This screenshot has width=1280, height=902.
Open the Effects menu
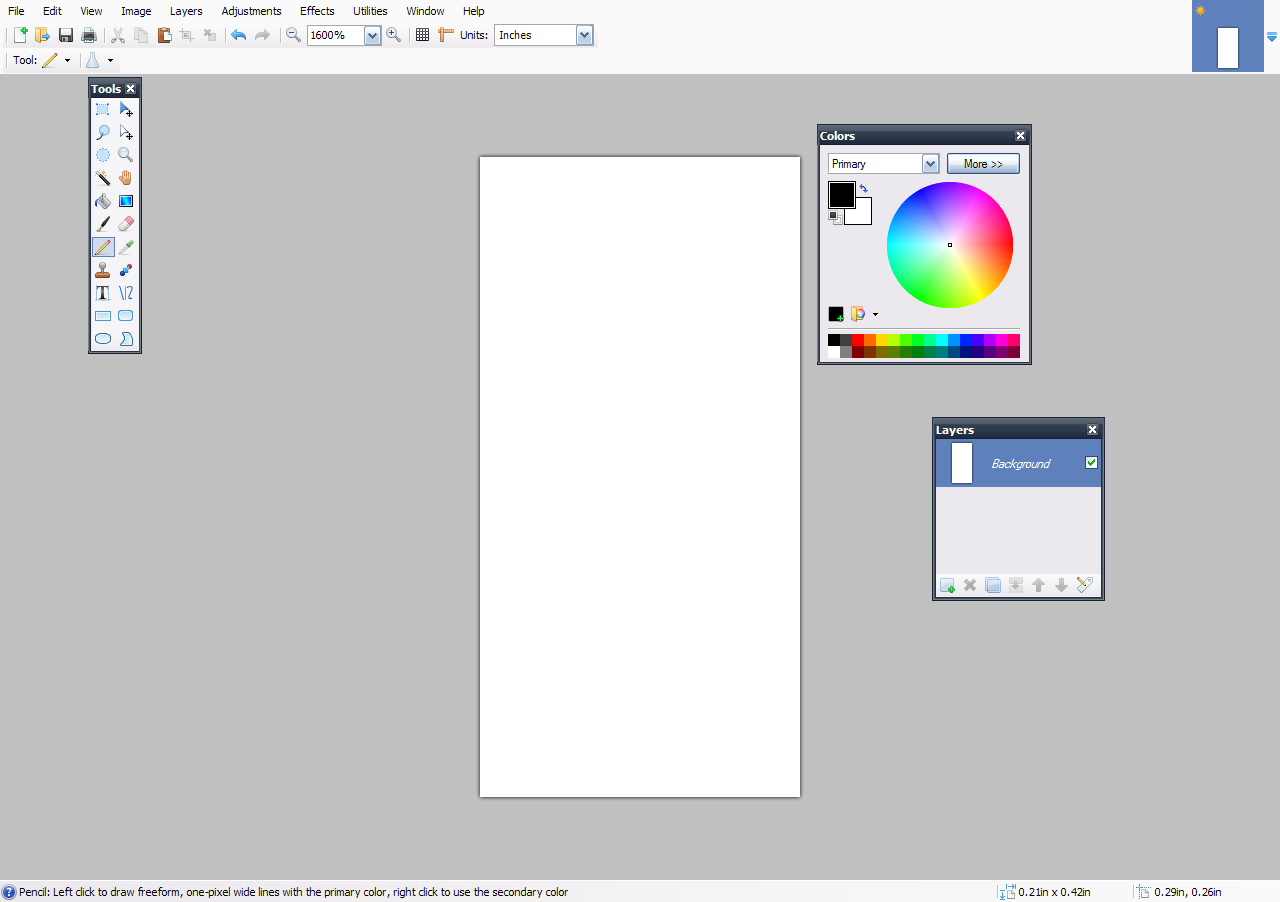point(317,11)
